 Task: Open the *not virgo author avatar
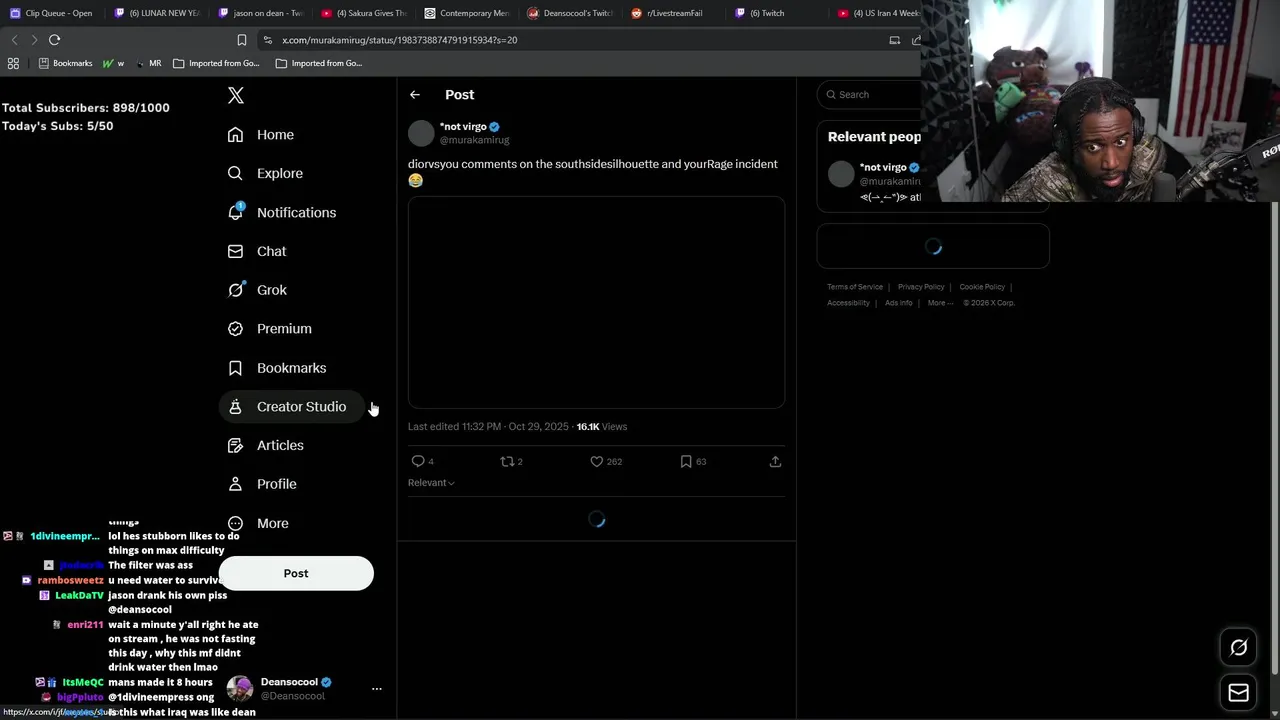coord(421,133)
